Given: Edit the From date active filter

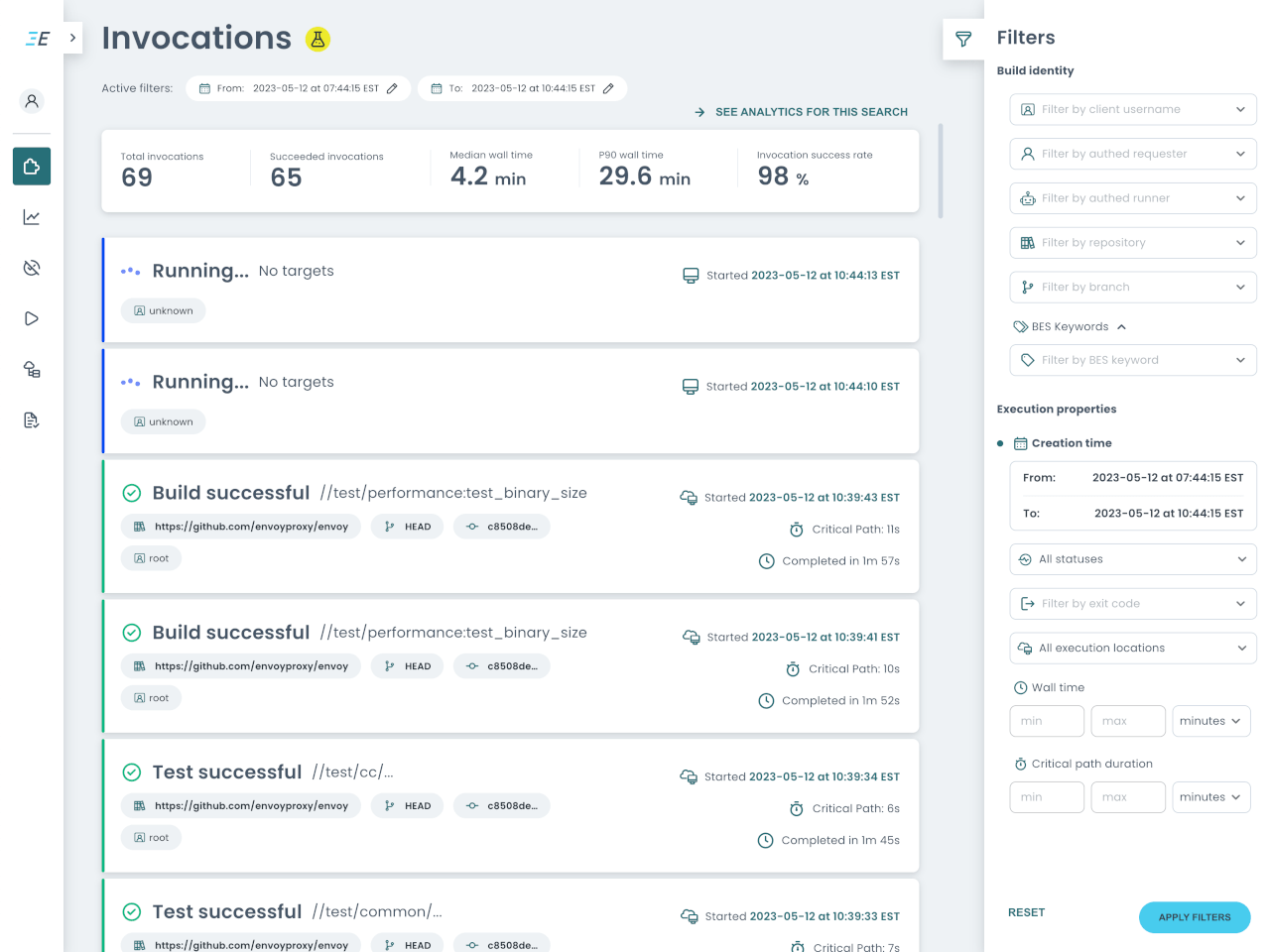Looking at the screenshot, I should click(392, 88).
